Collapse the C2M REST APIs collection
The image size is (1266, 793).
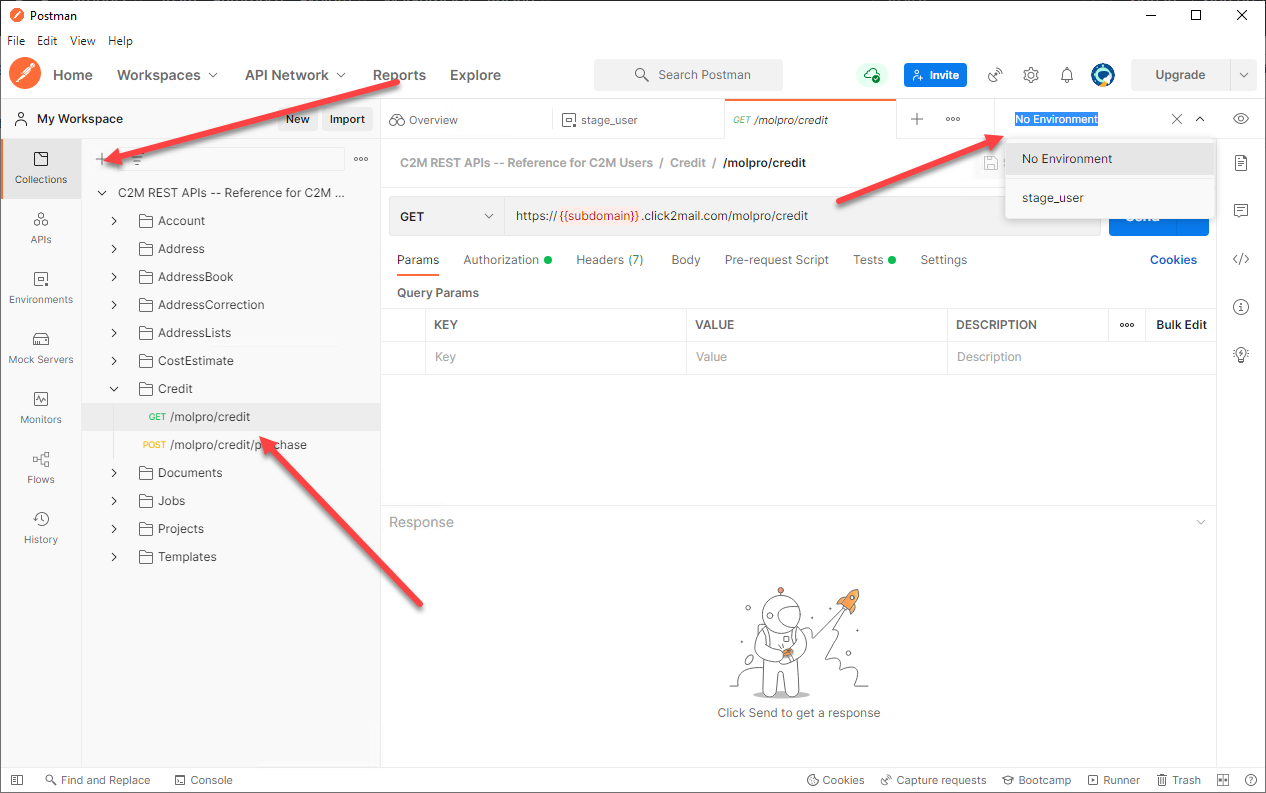coord(102,193)
